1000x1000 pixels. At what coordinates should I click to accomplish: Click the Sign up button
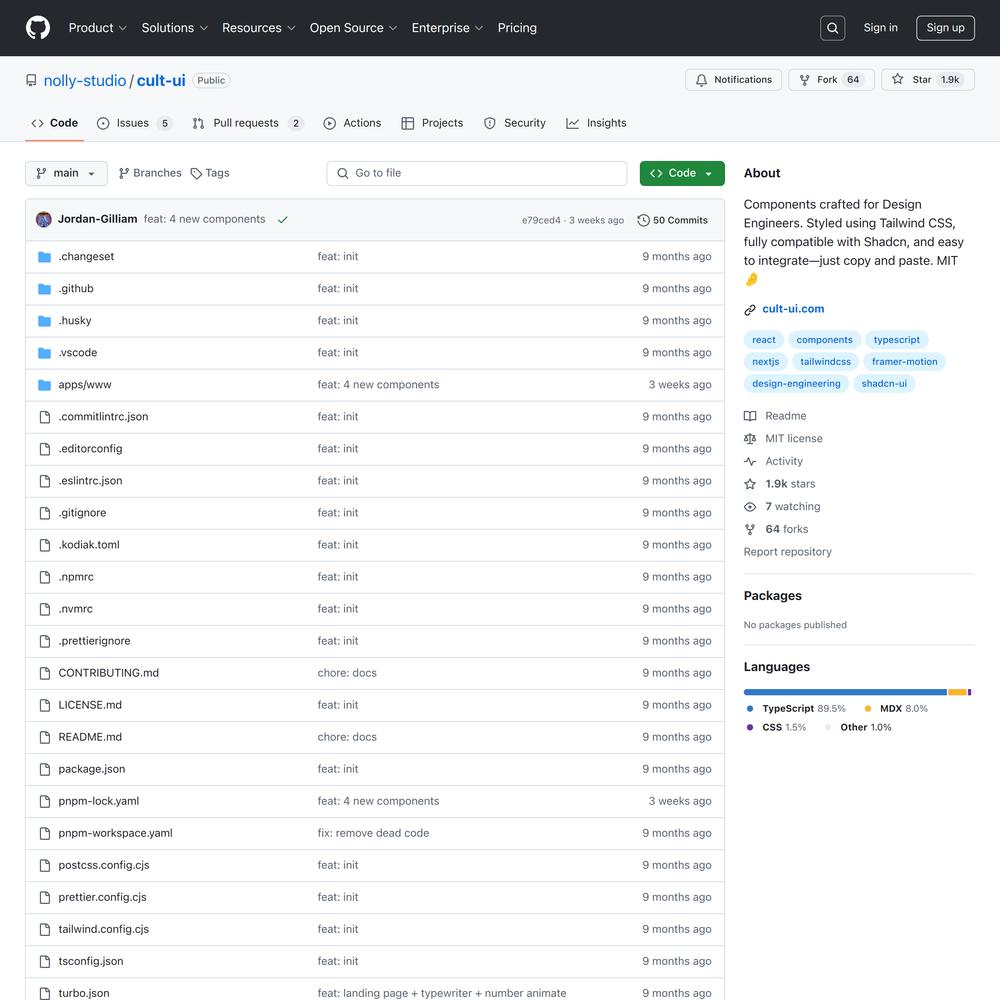click(945, 28)
